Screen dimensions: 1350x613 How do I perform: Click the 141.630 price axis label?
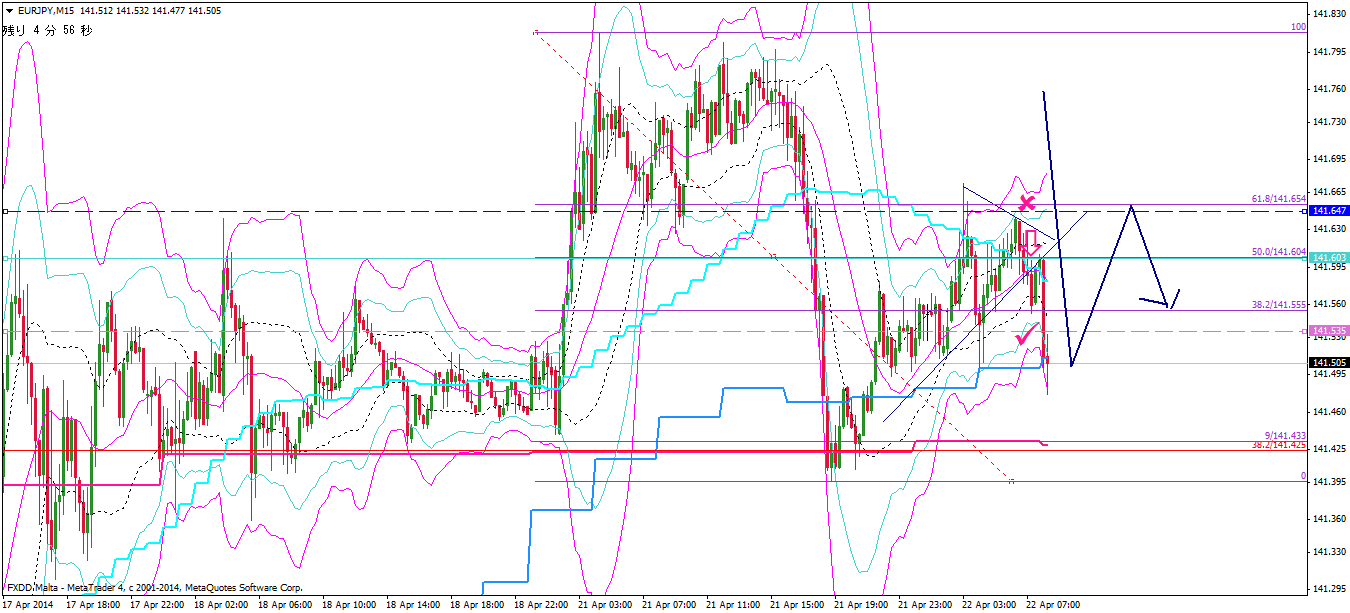(1330, 228)
